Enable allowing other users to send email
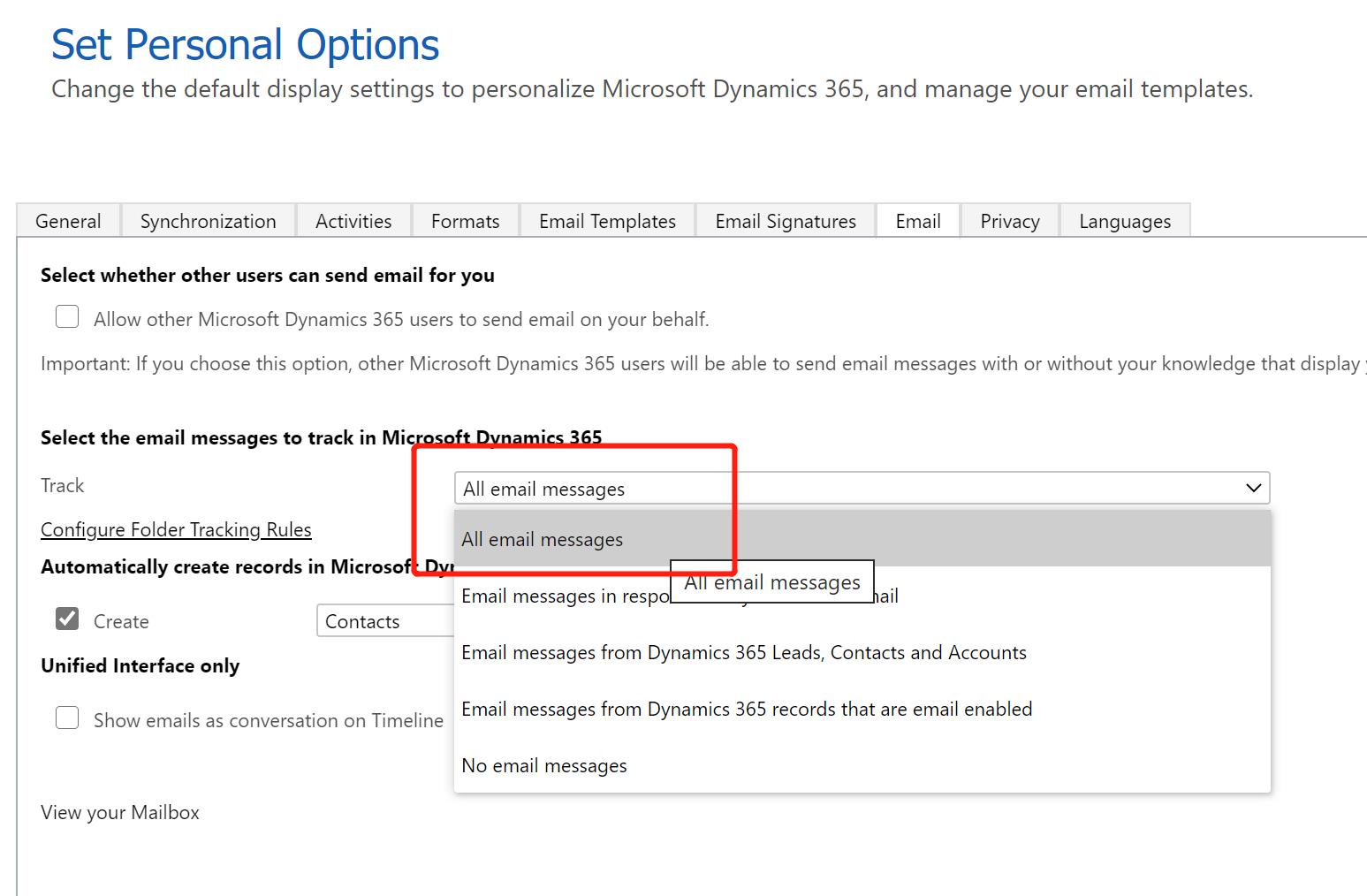The width and height of the screenshot is (1367, 896). tap(67, 316)
